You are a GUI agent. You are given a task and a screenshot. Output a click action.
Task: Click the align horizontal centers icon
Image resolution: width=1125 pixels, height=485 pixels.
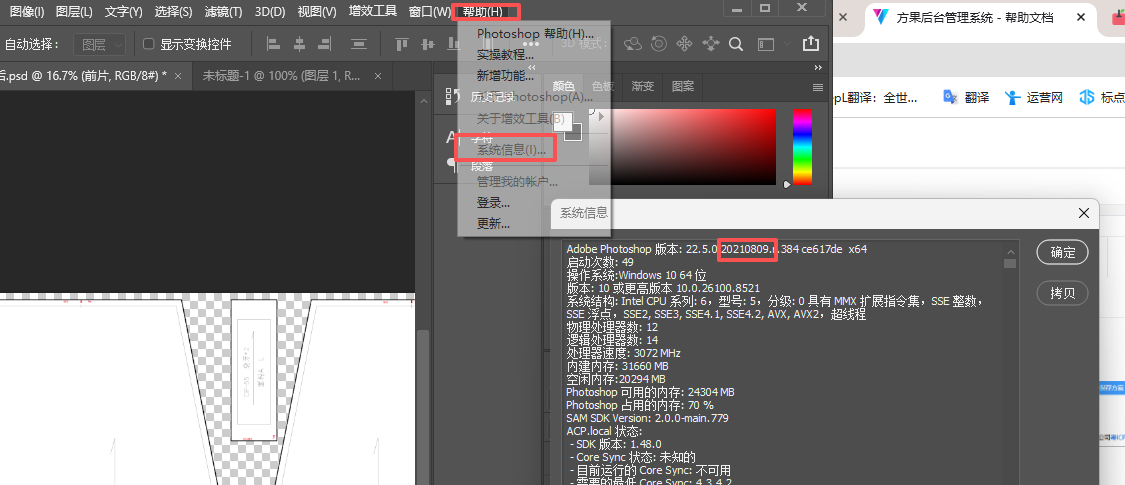tap(300, 44)
